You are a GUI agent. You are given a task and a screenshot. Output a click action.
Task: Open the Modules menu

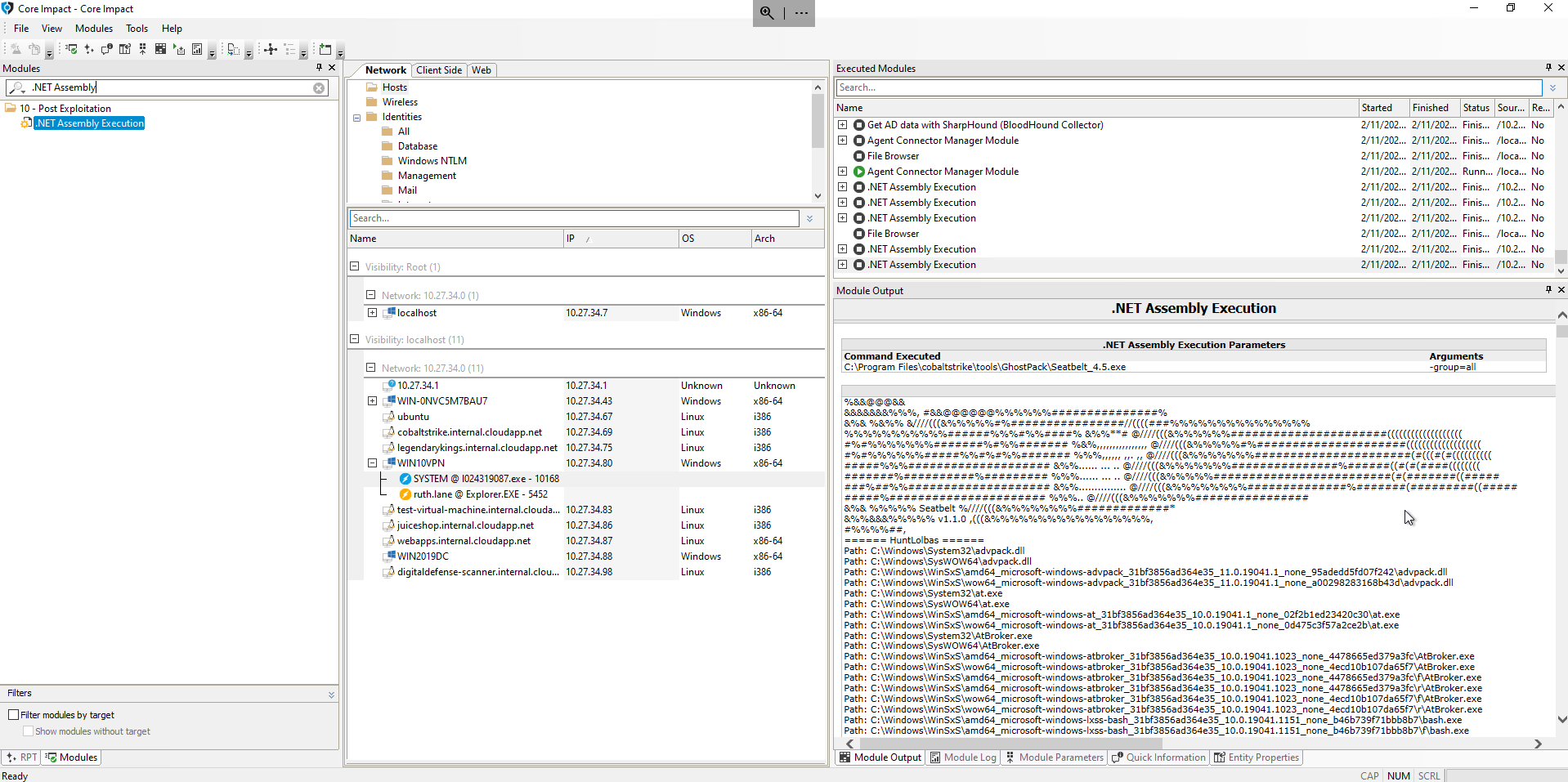coord(94,28)
